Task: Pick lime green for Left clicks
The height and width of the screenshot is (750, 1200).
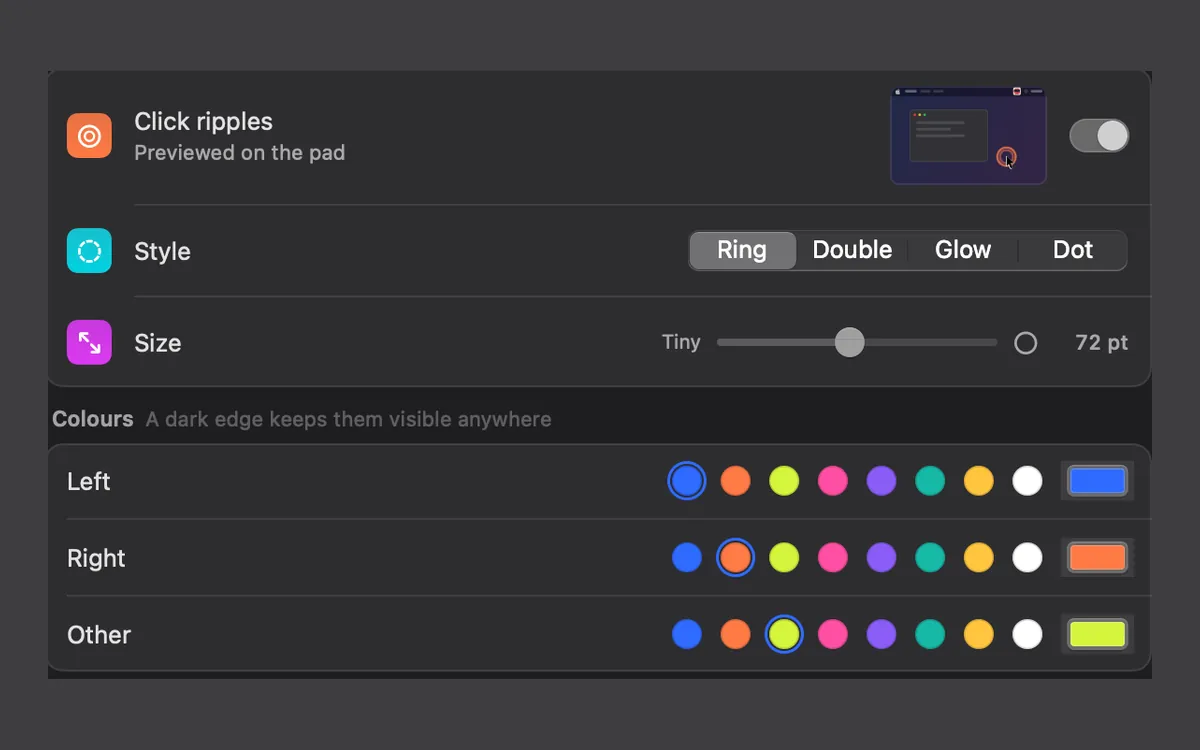Action: pyautogui.click(x=784, y=481)
